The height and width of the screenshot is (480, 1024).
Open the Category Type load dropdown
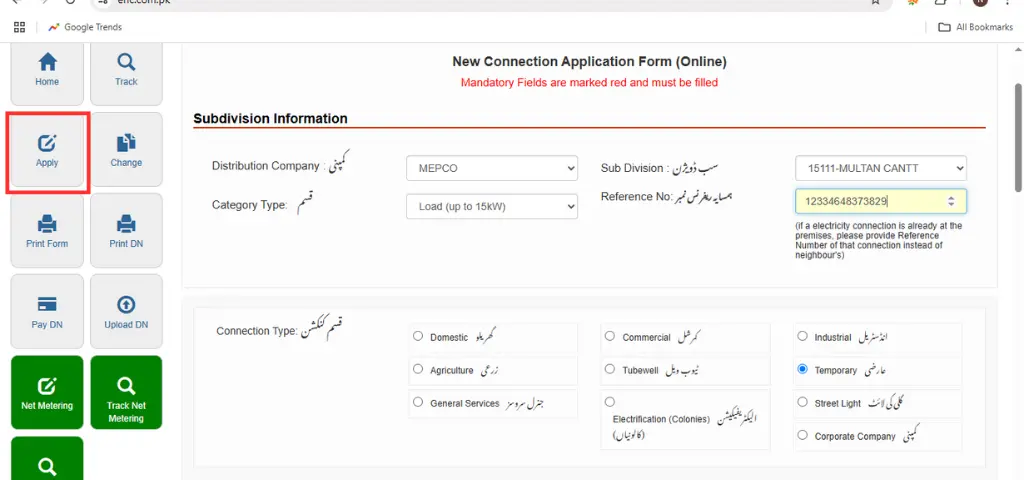pyautogui.click(x=492, y=206)
